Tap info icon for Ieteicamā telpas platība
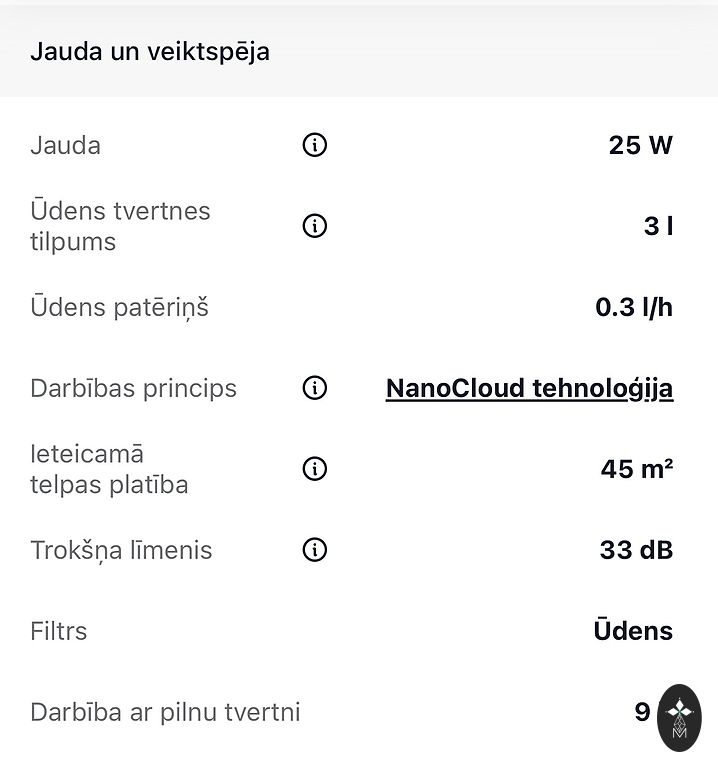The width and height of the screenshot is (718, 768). (314, 469)
